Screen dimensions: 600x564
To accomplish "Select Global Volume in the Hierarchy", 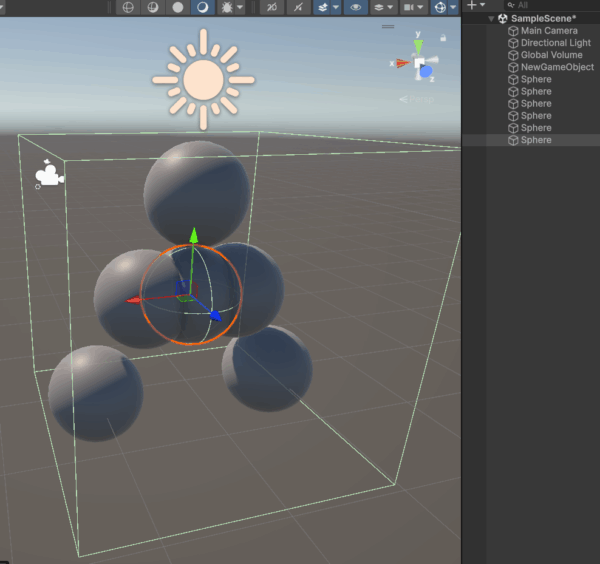I will [x=551, y=55].
